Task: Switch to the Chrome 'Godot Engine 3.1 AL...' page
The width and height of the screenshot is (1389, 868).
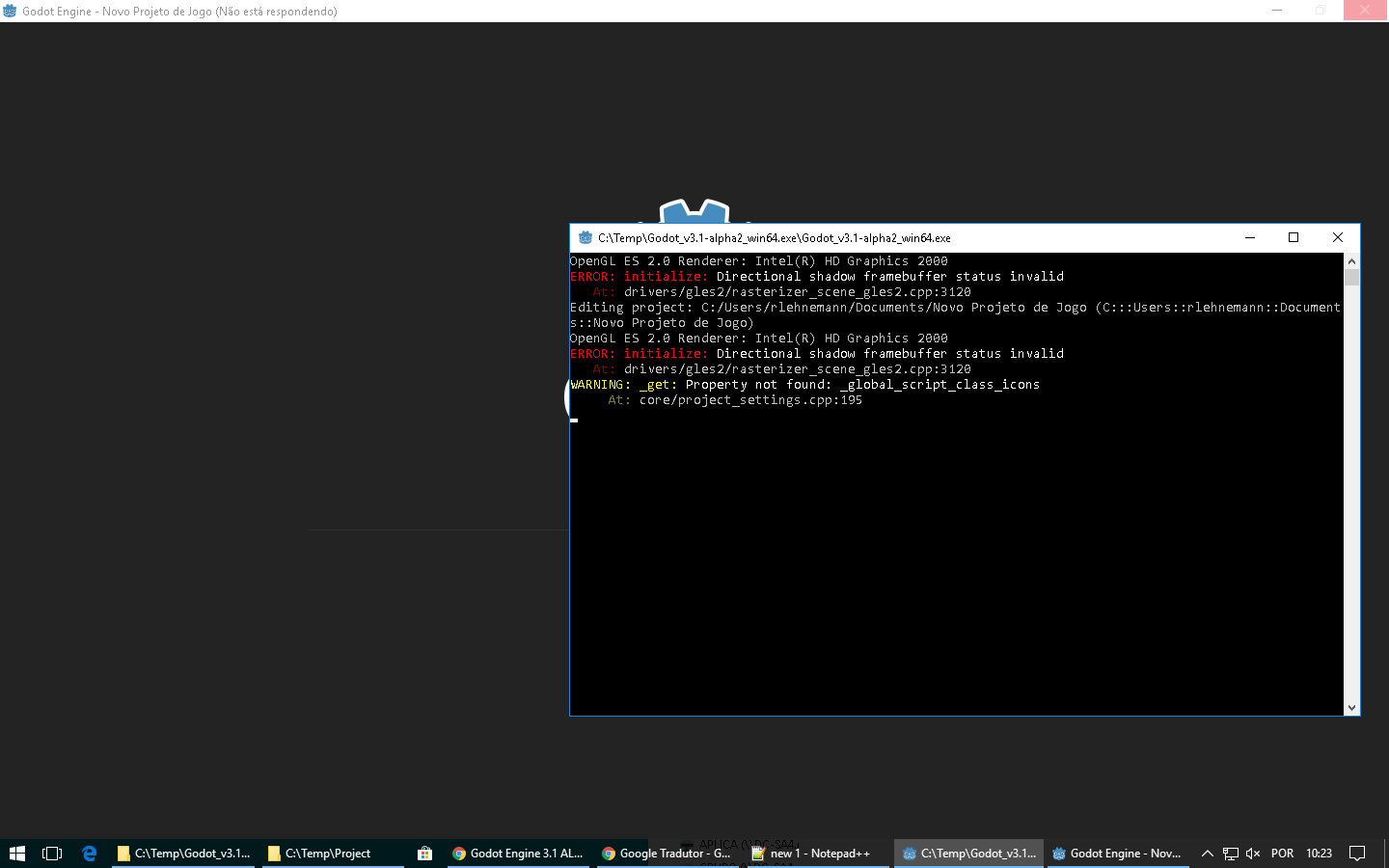Action: pos(517,853)
